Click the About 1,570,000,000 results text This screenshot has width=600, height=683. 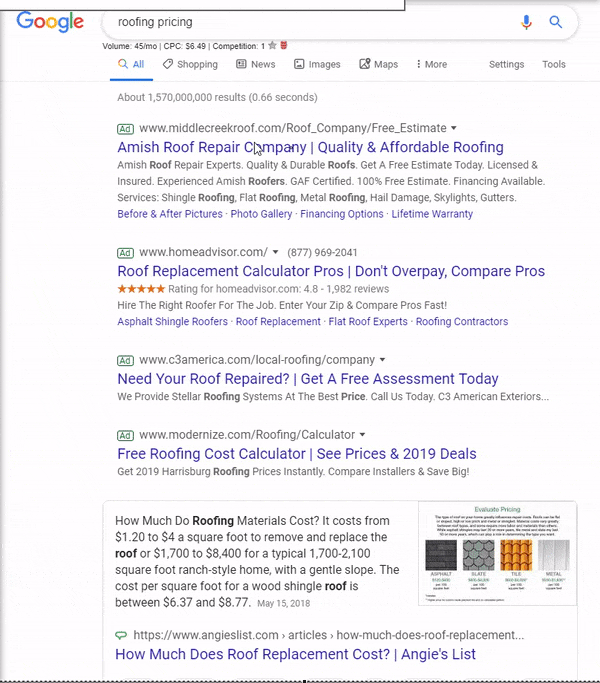(x=217, y=97)
